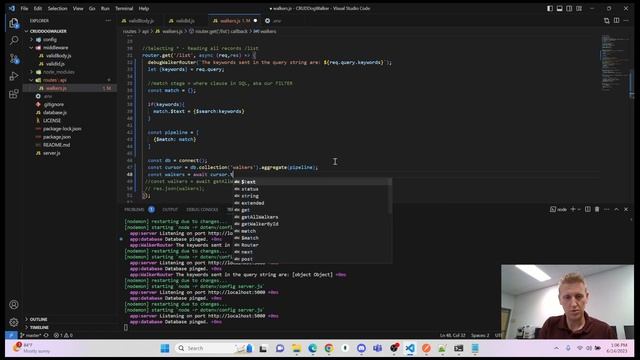The image size is (640, 360).
Task: Click the Ln 48 cursor position status item
Action: coord(452,335)
